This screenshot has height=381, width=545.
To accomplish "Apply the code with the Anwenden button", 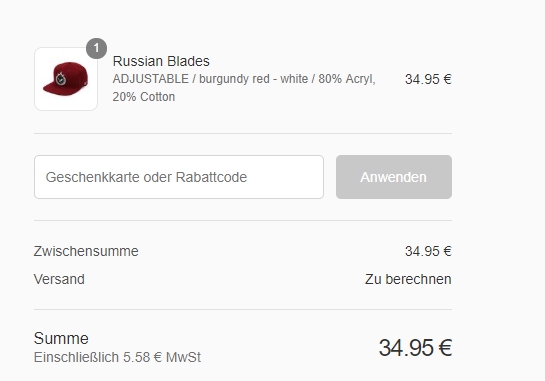I will tap(394, 177).
